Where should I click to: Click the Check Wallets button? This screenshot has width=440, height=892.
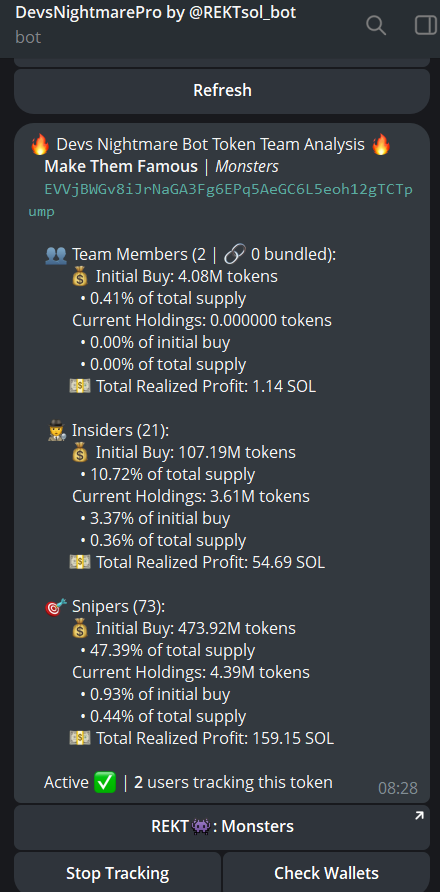point(326,873)
